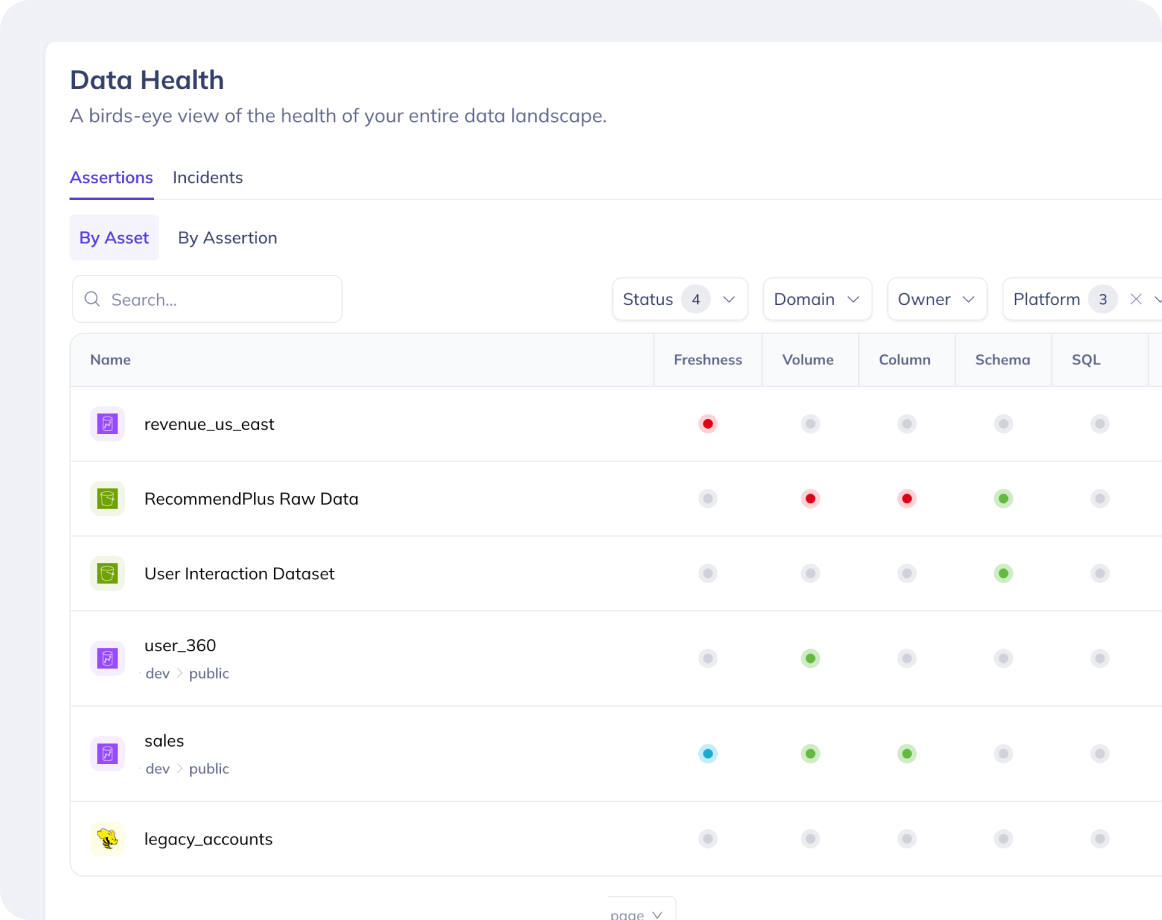Click the red Freshness dot for revenue_us_east
The width and height of the screenshot is (1162, 920).
(708, 424)
